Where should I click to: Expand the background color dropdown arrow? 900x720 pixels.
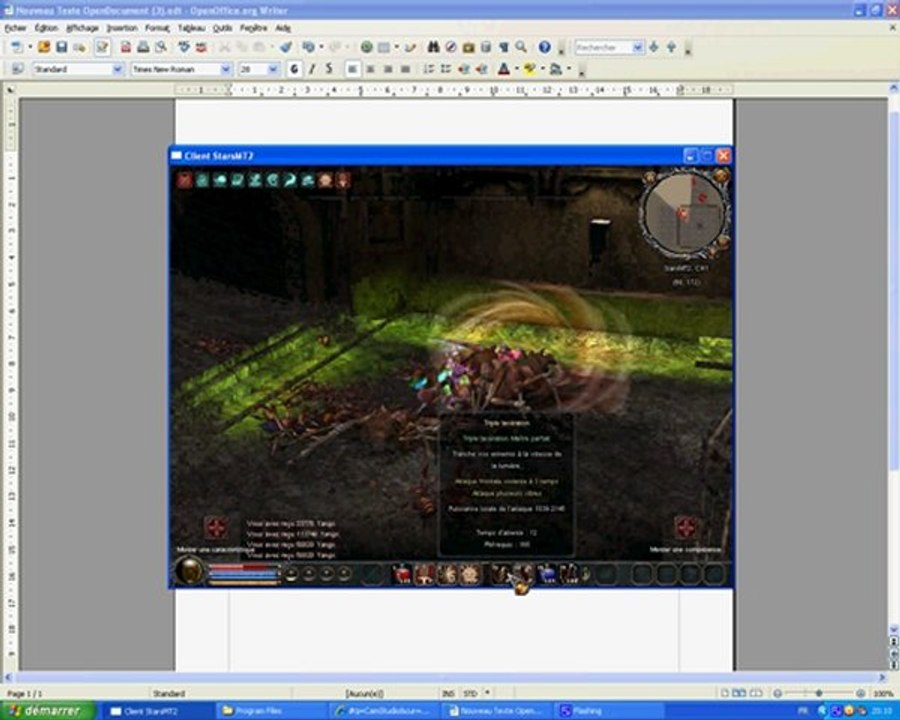tap(569, 69)
